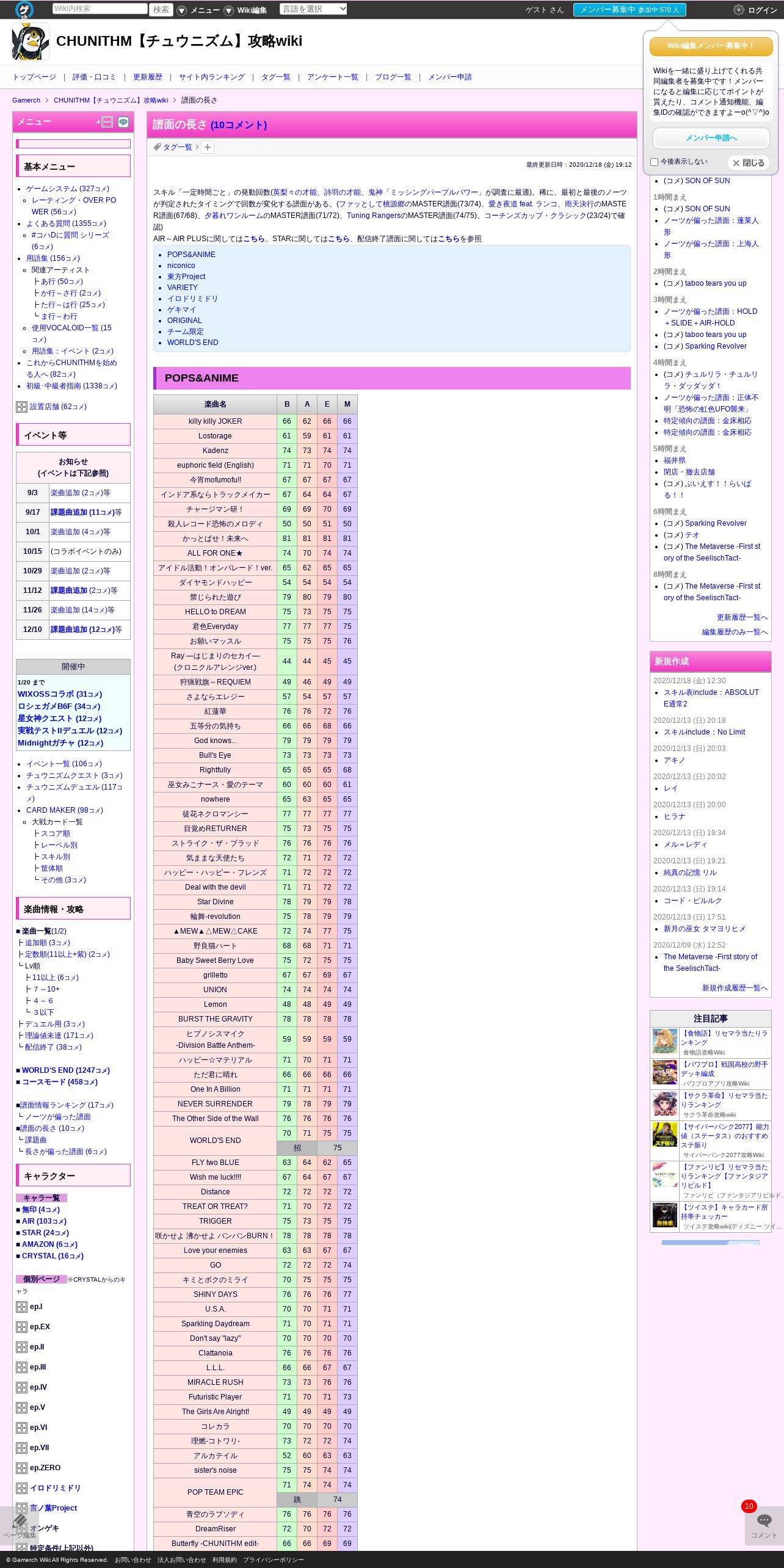784x1568 pixels.
Task: Open the 課題曲追加 (11コメ) 9/17 link
Action: coord(82,512)
